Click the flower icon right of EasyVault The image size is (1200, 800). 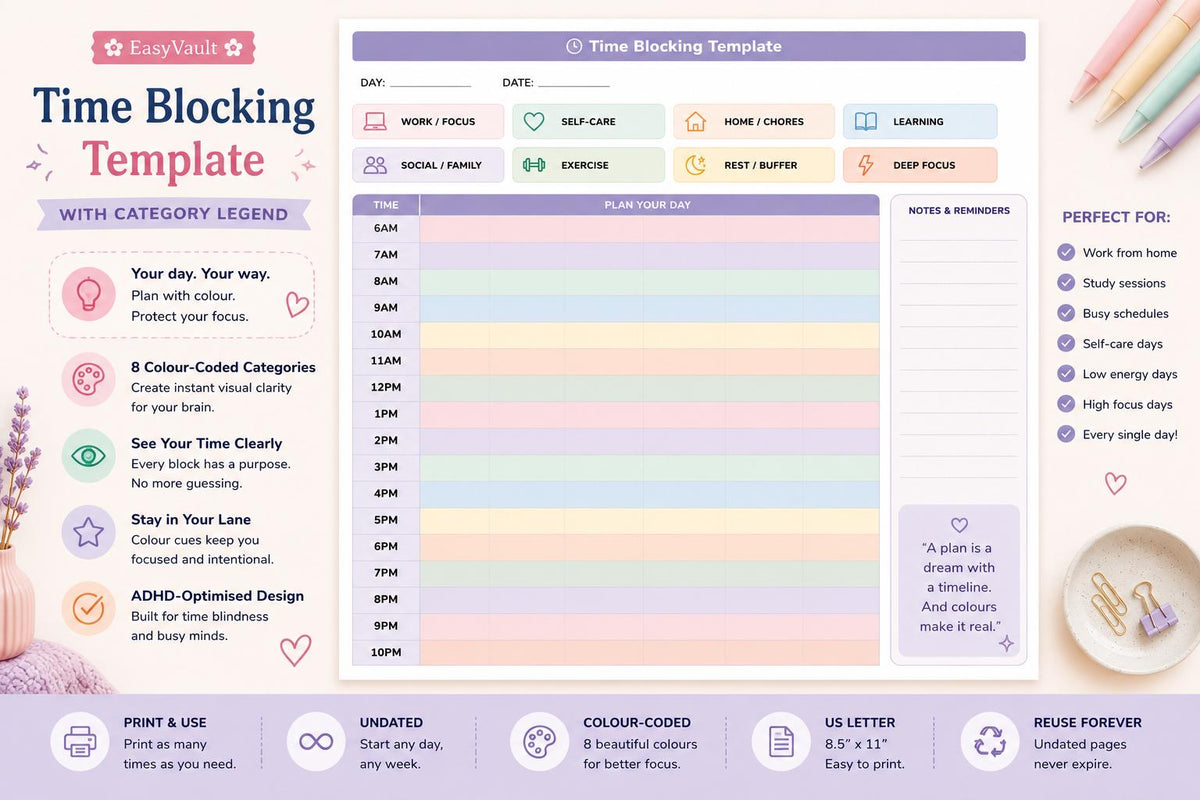click(233, 47)
